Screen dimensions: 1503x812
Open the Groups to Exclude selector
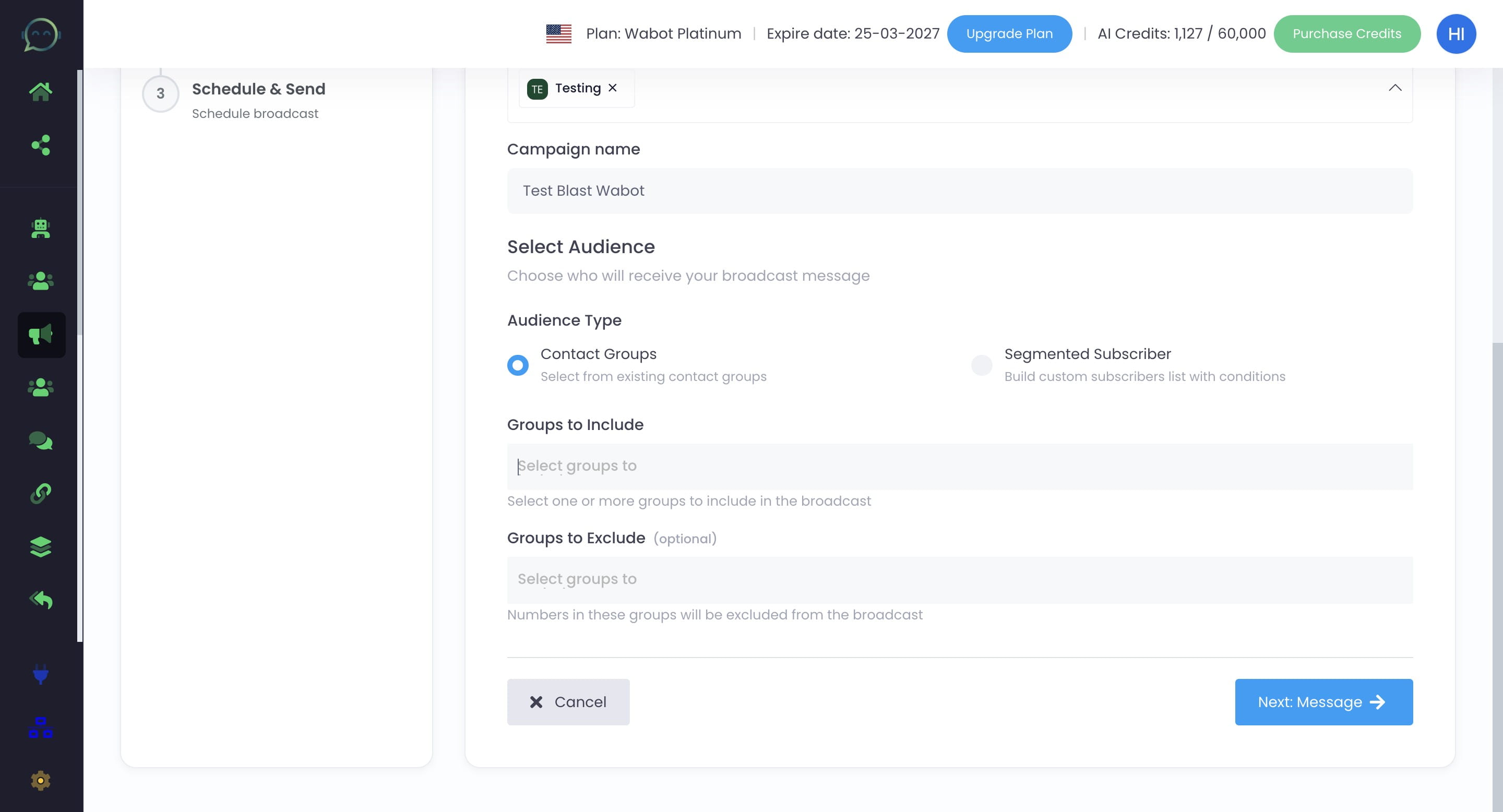point(960,579)
